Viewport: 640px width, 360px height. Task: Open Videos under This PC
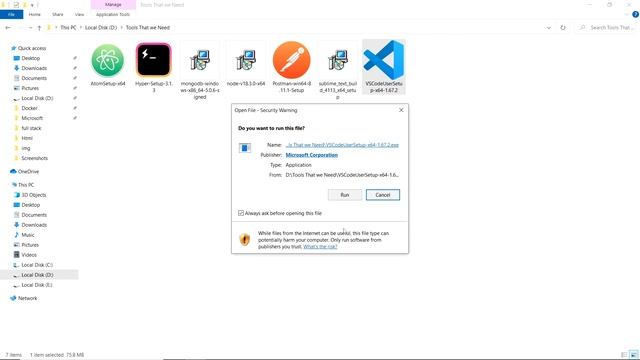pyautogui.click(x=29, y=255)
